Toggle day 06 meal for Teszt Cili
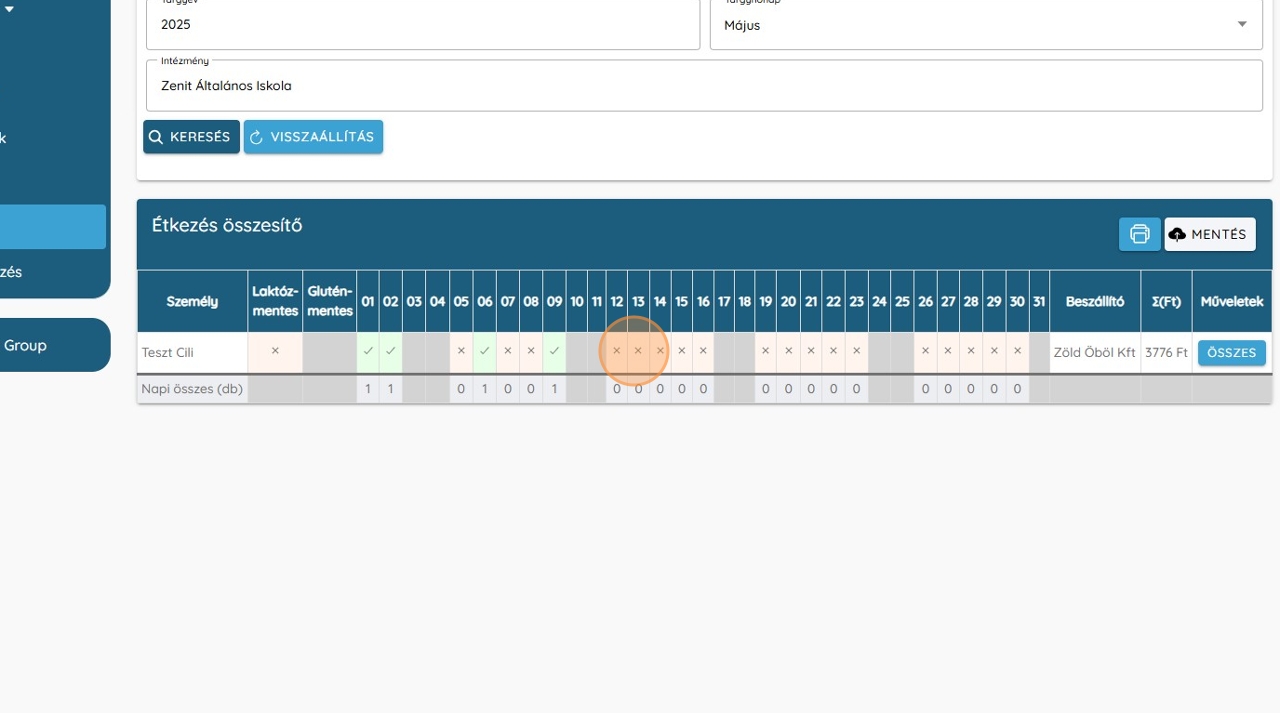The image size is (1280, 713). click(485, 351)
